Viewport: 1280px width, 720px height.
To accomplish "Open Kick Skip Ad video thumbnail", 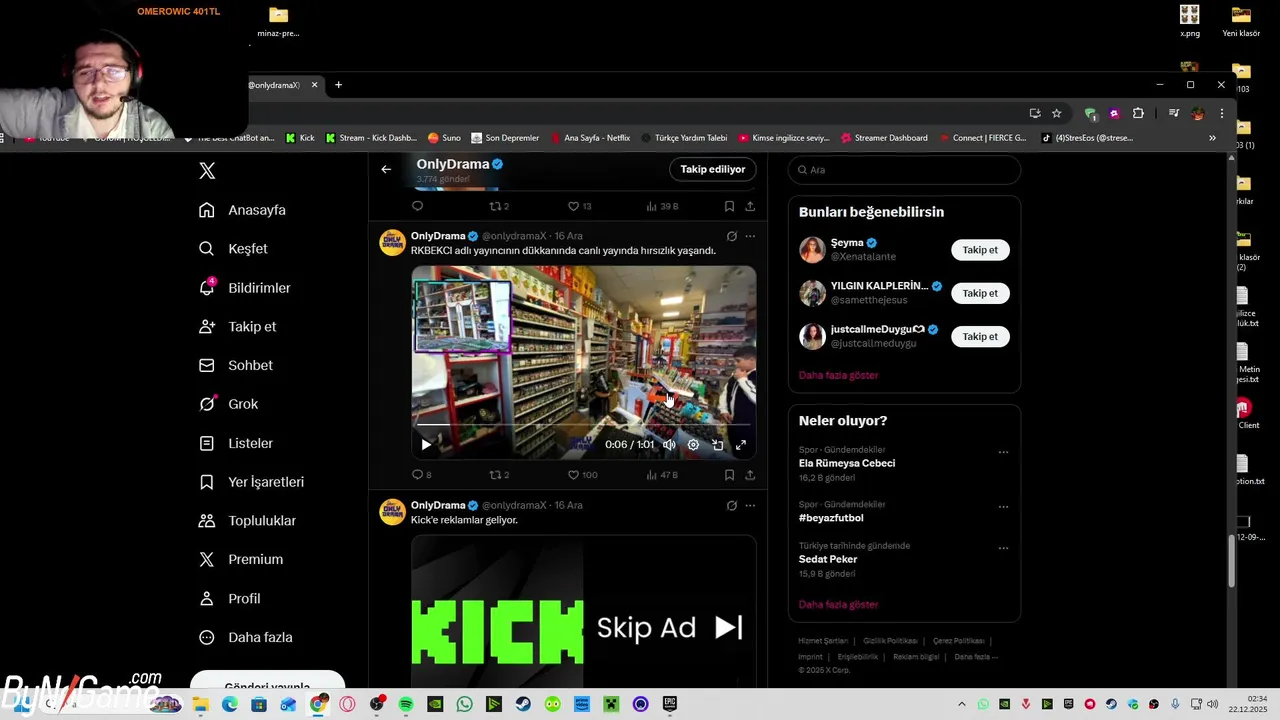I will (583, 611).
